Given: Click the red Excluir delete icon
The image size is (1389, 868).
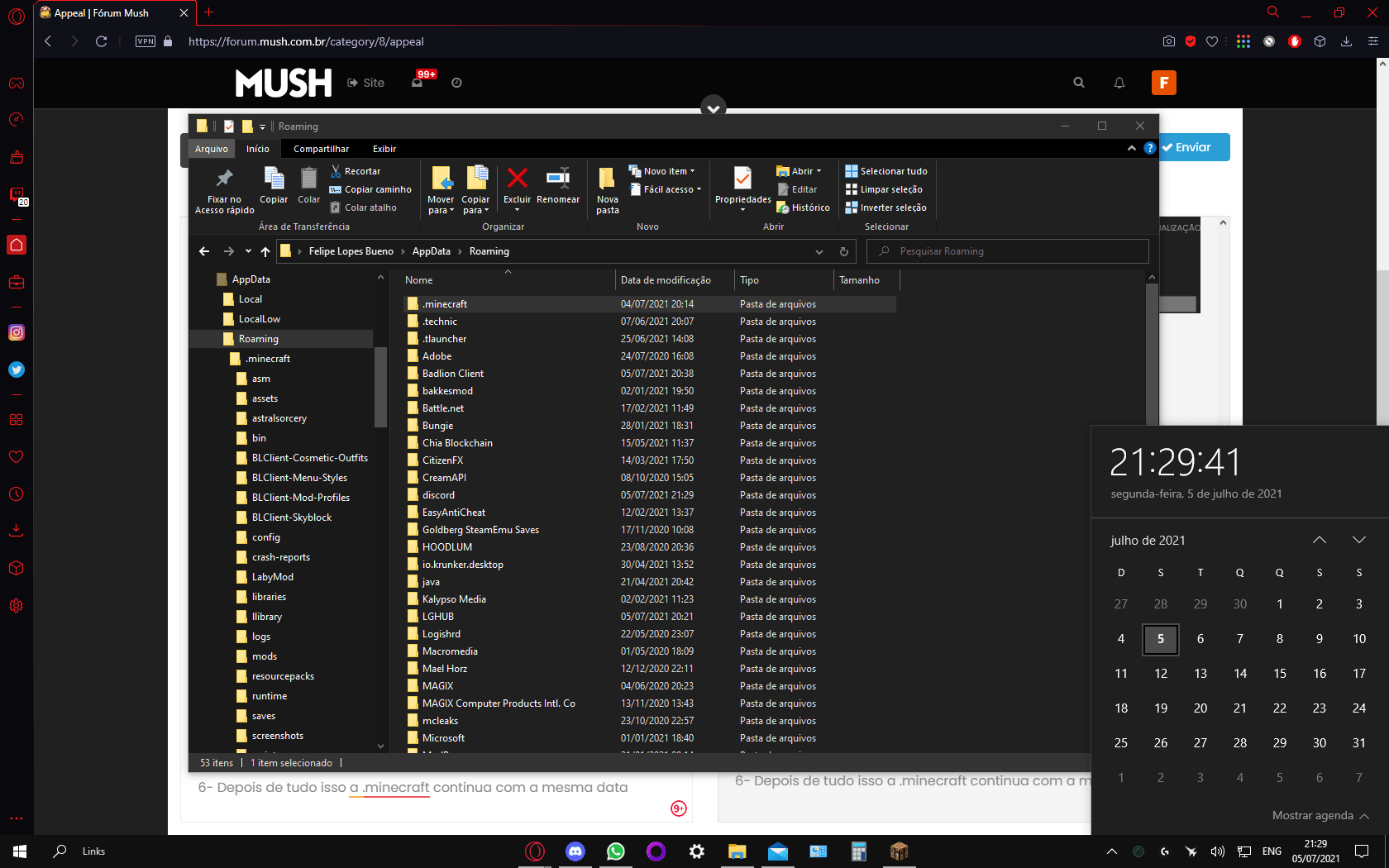Looking at the screenshot, I should (x=518, y=178).
